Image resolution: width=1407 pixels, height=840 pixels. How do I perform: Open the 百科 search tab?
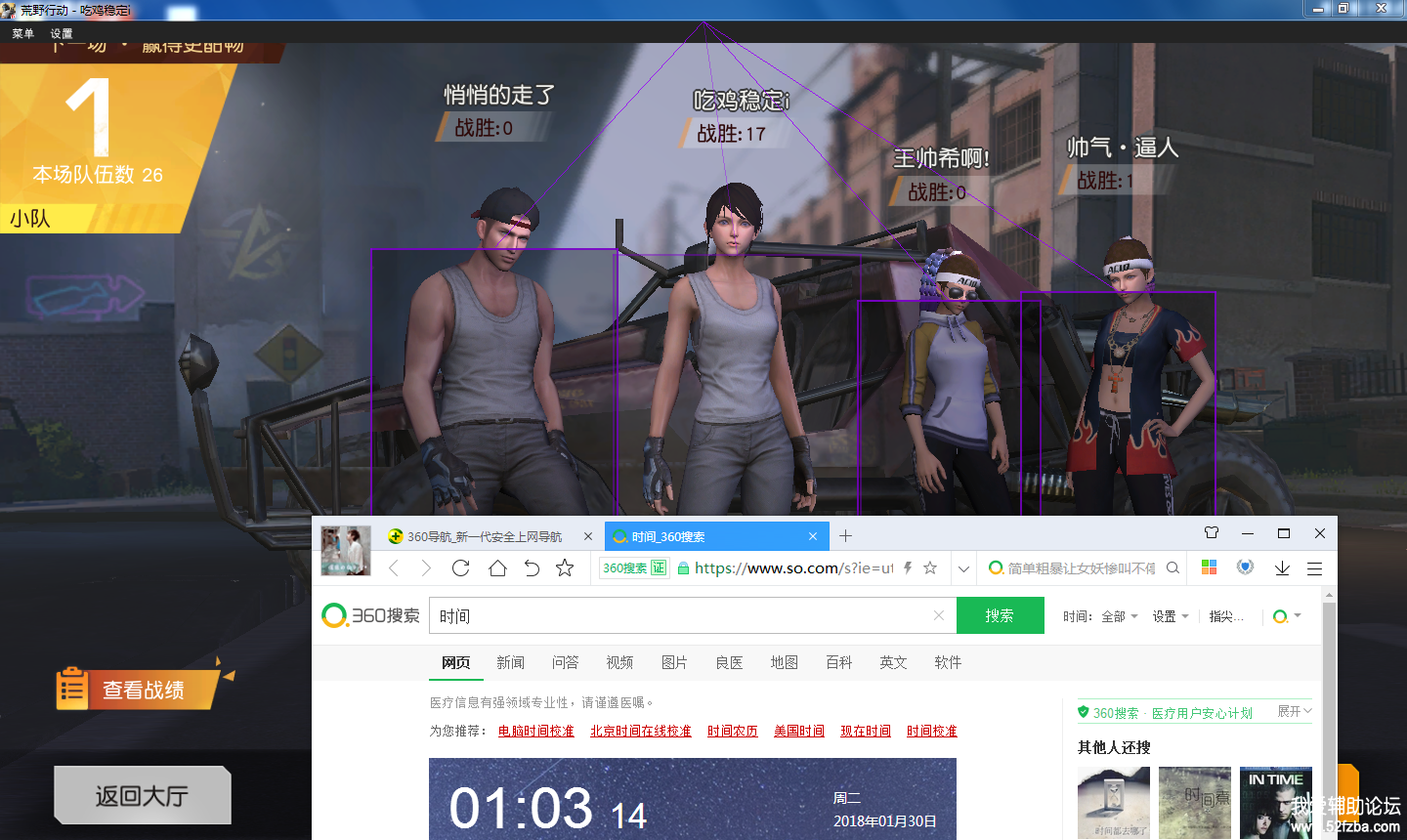(x=839, y=662)
